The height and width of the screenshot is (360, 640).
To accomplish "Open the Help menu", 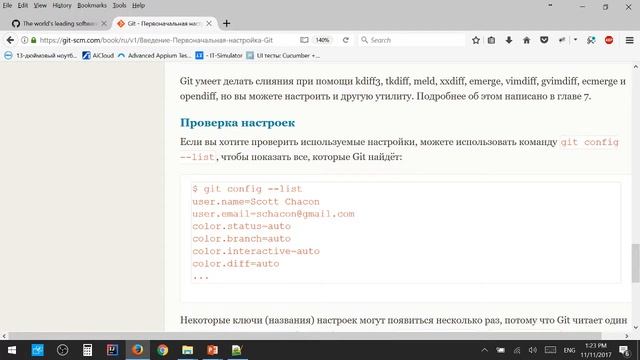I will coord(138,5).
